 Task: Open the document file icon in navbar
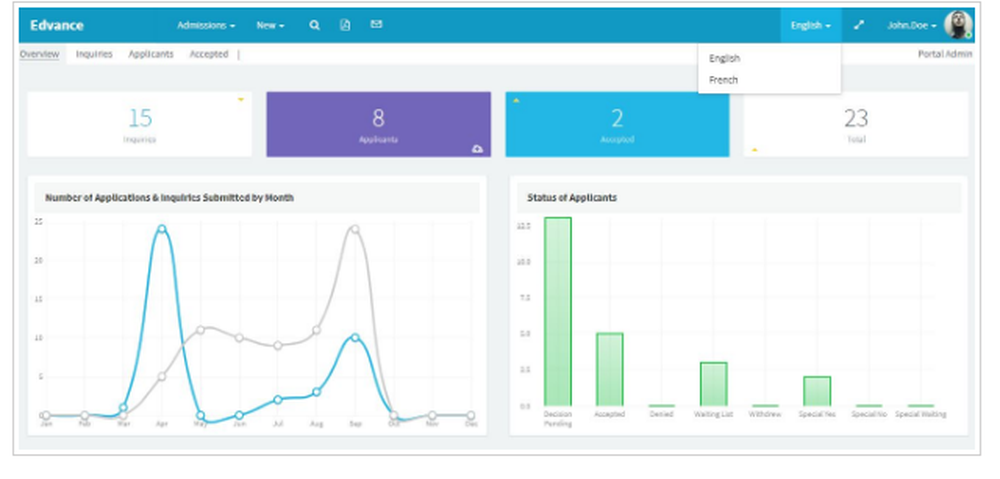tap(345, 26)
